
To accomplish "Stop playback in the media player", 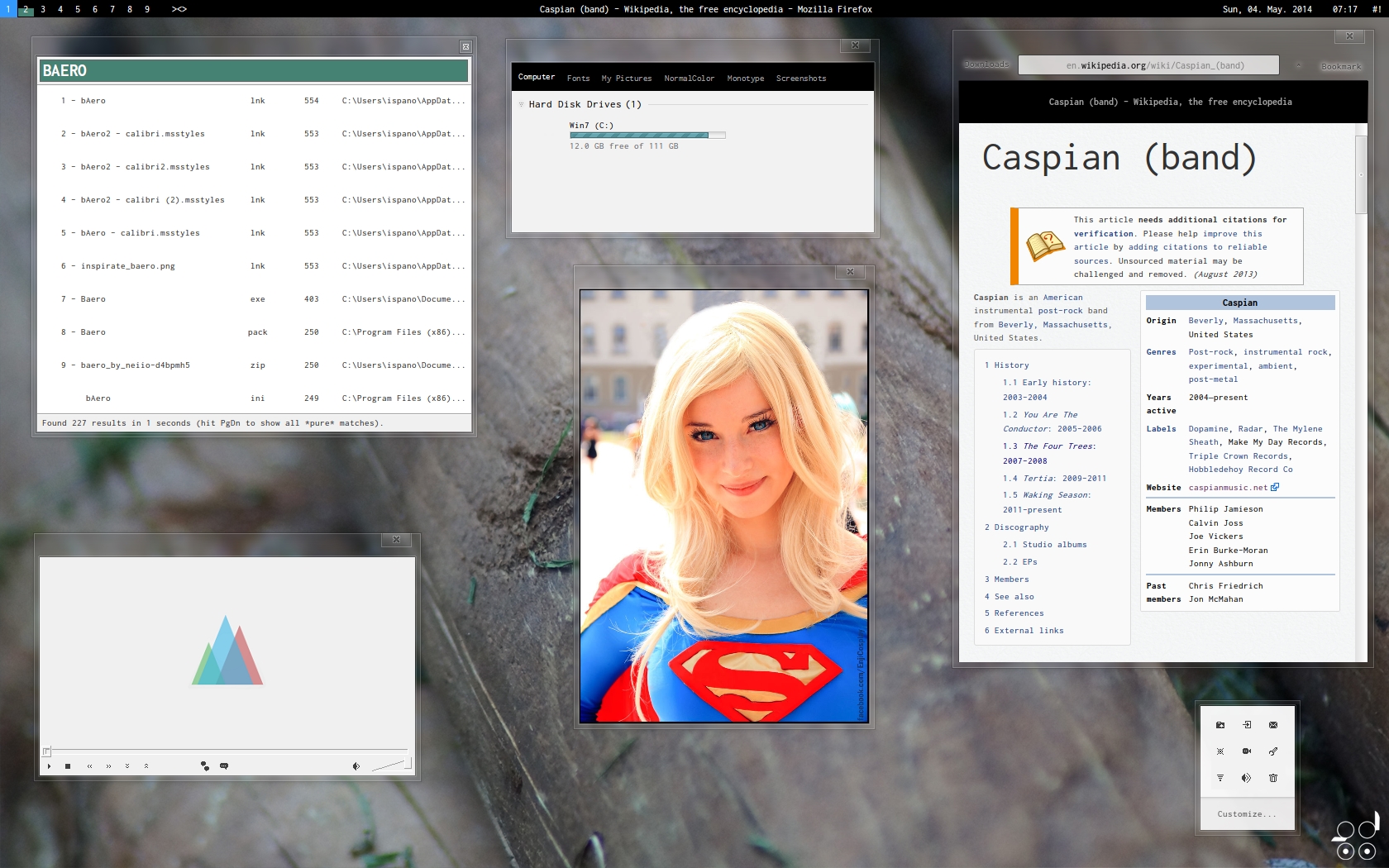I will [x=68, y=766].
